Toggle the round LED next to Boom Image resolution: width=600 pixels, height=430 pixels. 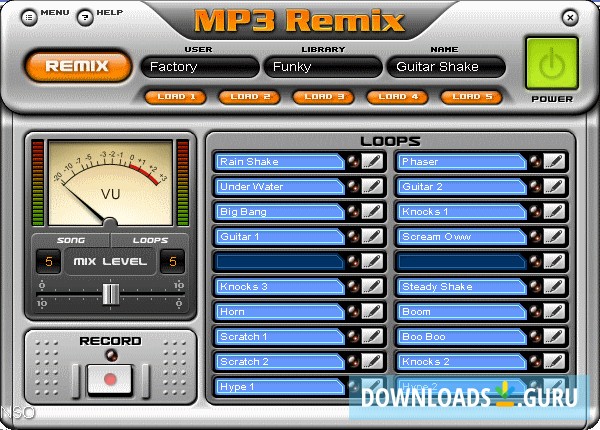coord(535,311)
